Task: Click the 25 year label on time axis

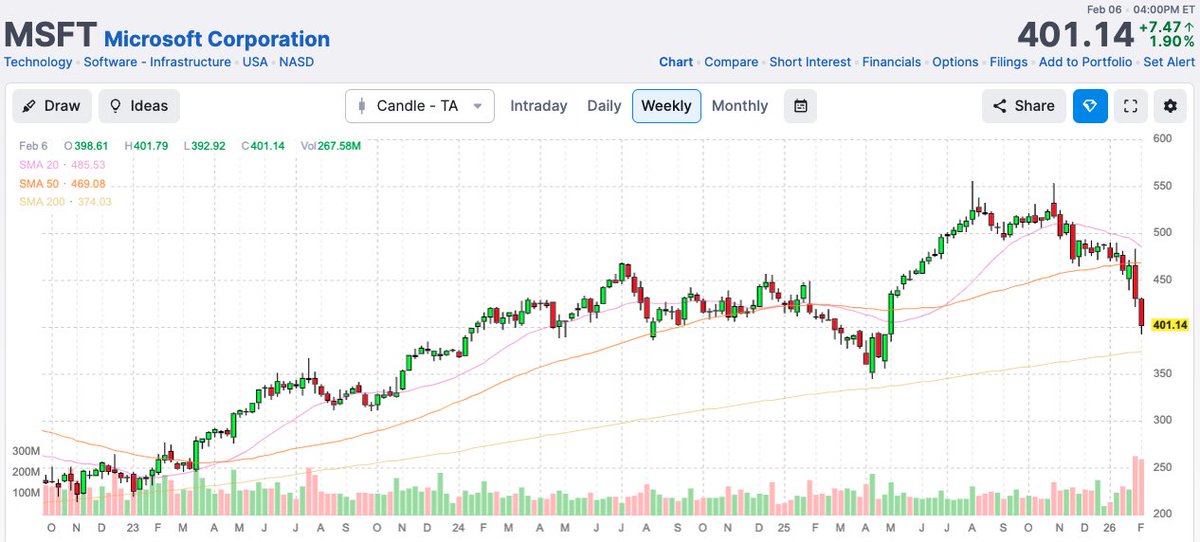Action: pos(782,527)
